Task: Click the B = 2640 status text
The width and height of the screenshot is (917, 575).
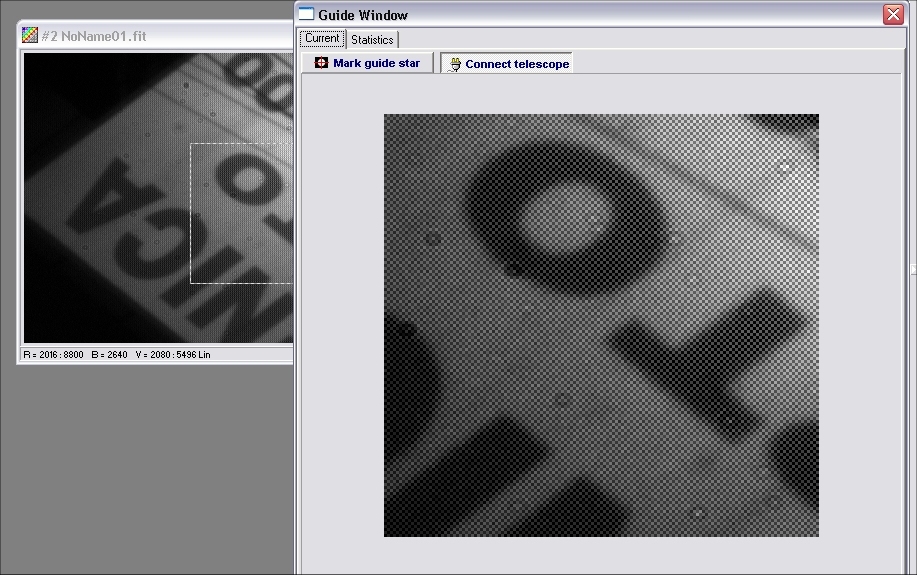Action: tap(109, 354)
